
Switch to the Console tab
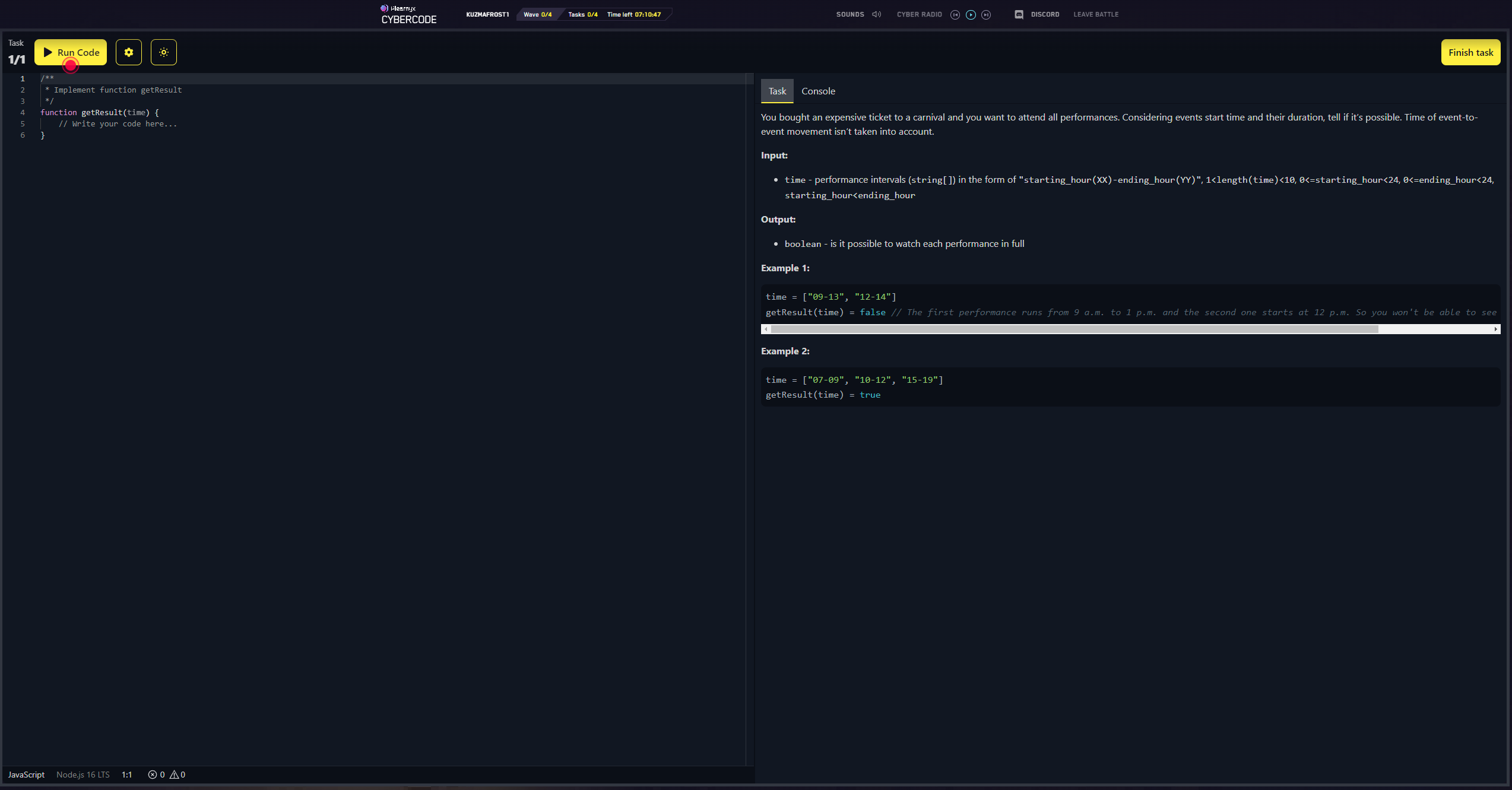pyautogui.click(x=818, y=91)
